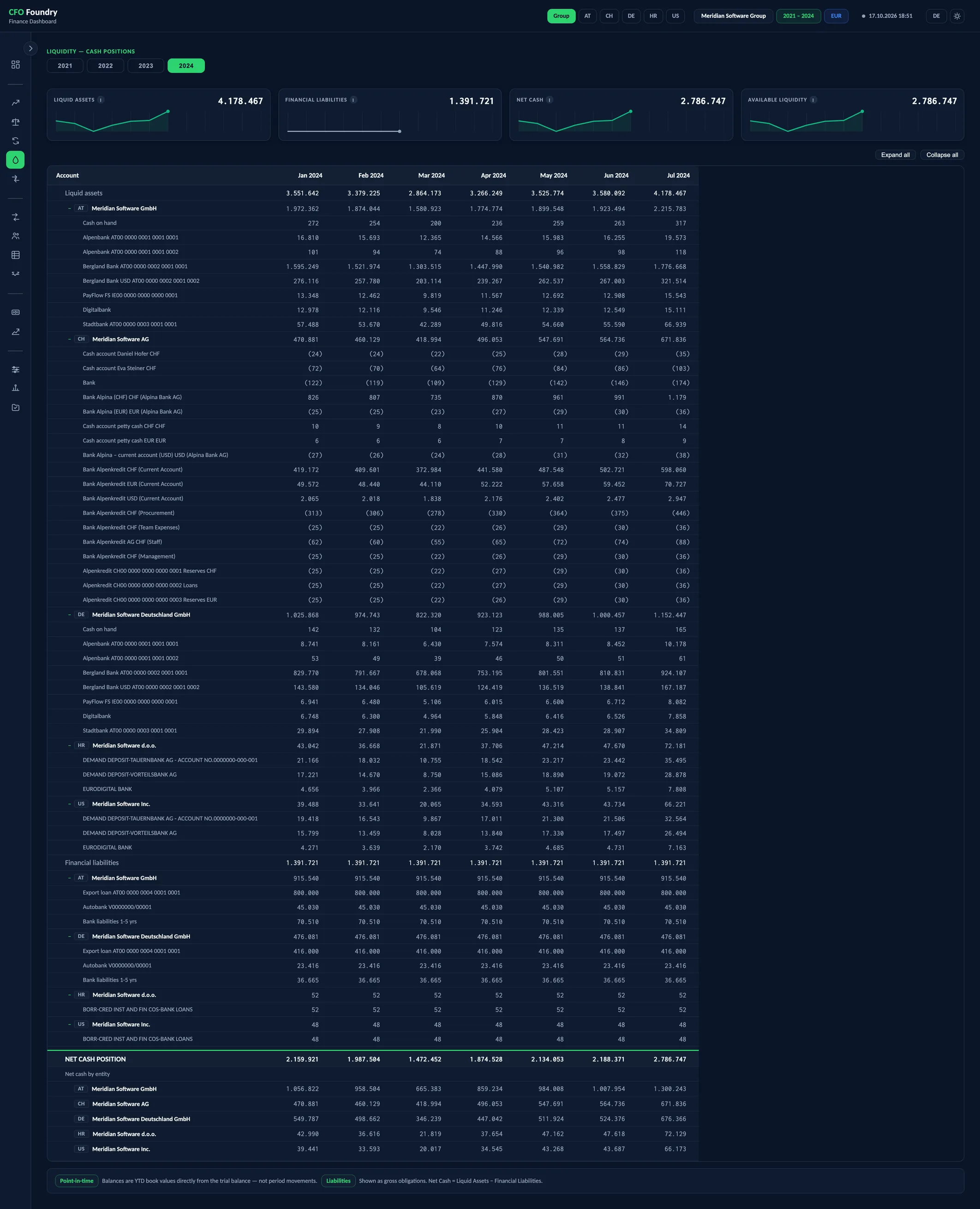
Task: Click the info icon beside Liquid Assets
Action: 101,100
